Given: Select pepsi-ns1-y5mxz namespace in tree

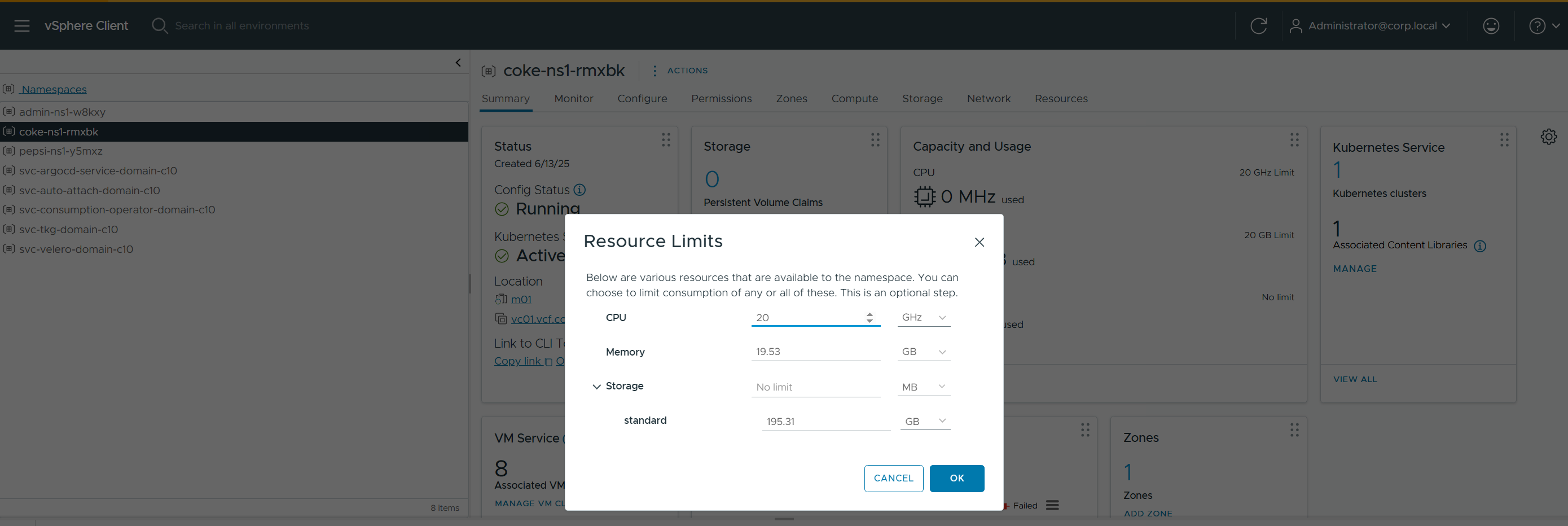Looking at the screenshot, I should (x=60, y=151).
